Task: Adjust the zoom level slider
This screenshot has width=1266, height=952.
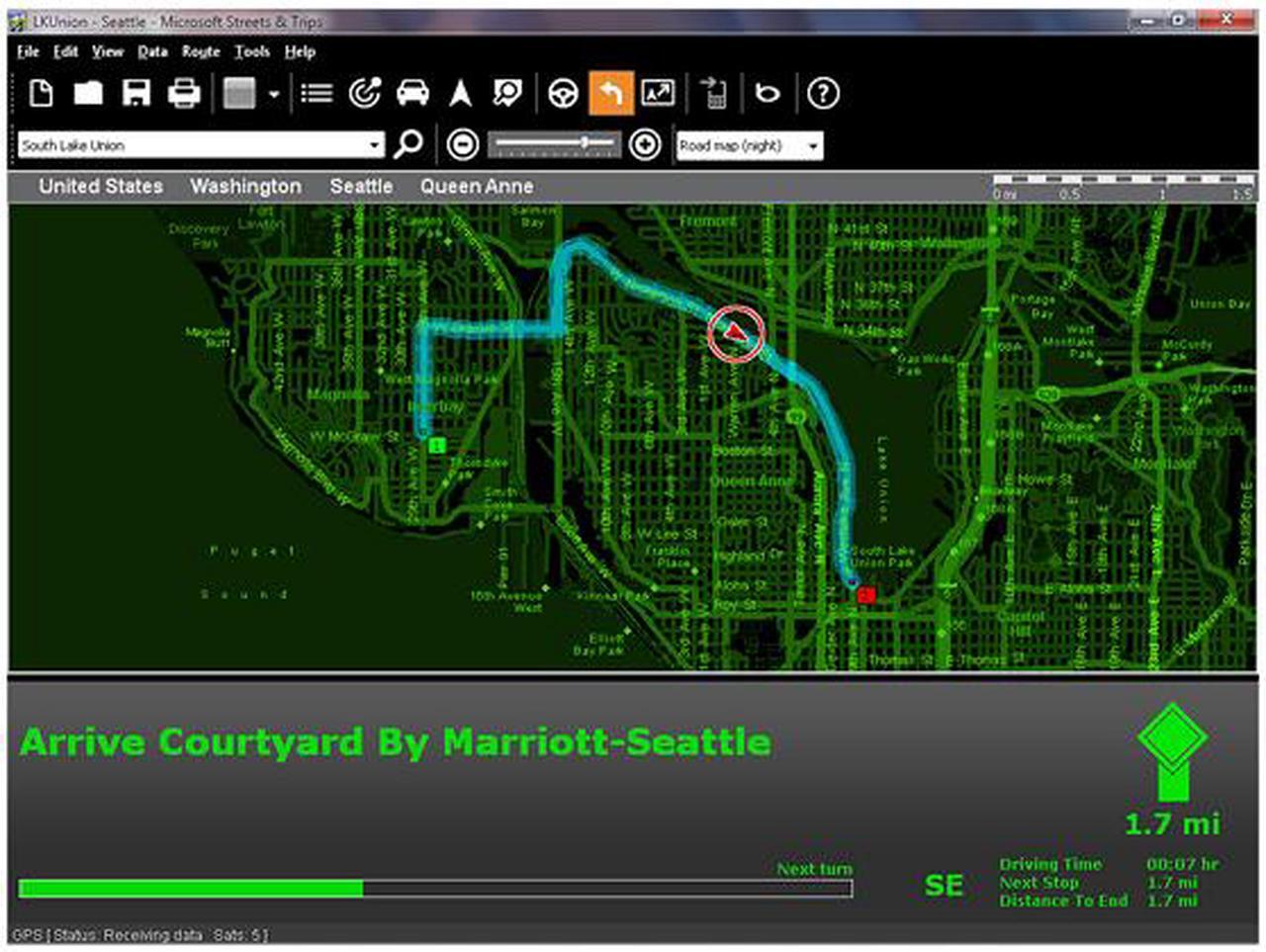Action: click(x=554, y=144)
